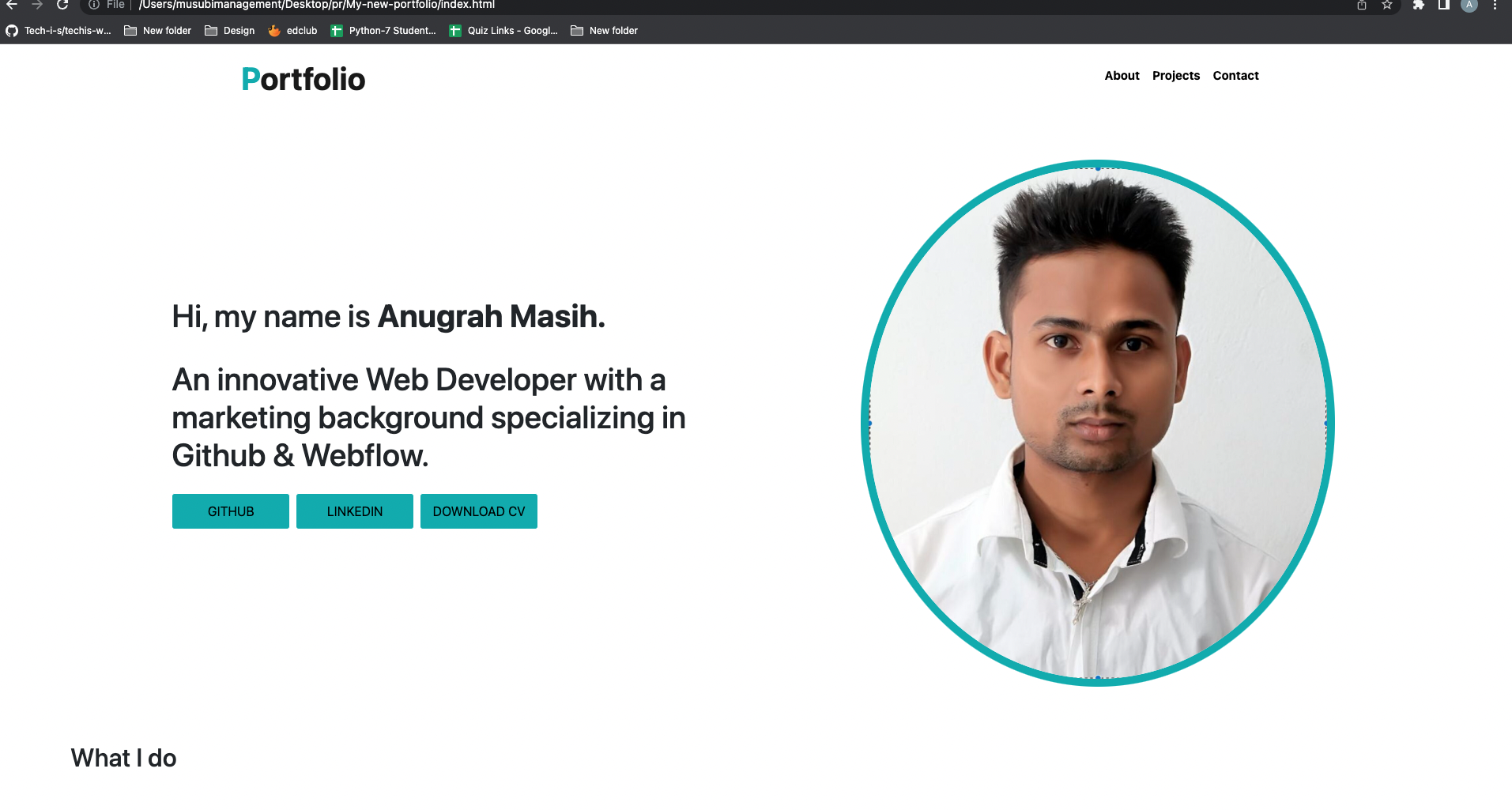Click the DOWNLOAD CV button

click(x=479, y=511)
